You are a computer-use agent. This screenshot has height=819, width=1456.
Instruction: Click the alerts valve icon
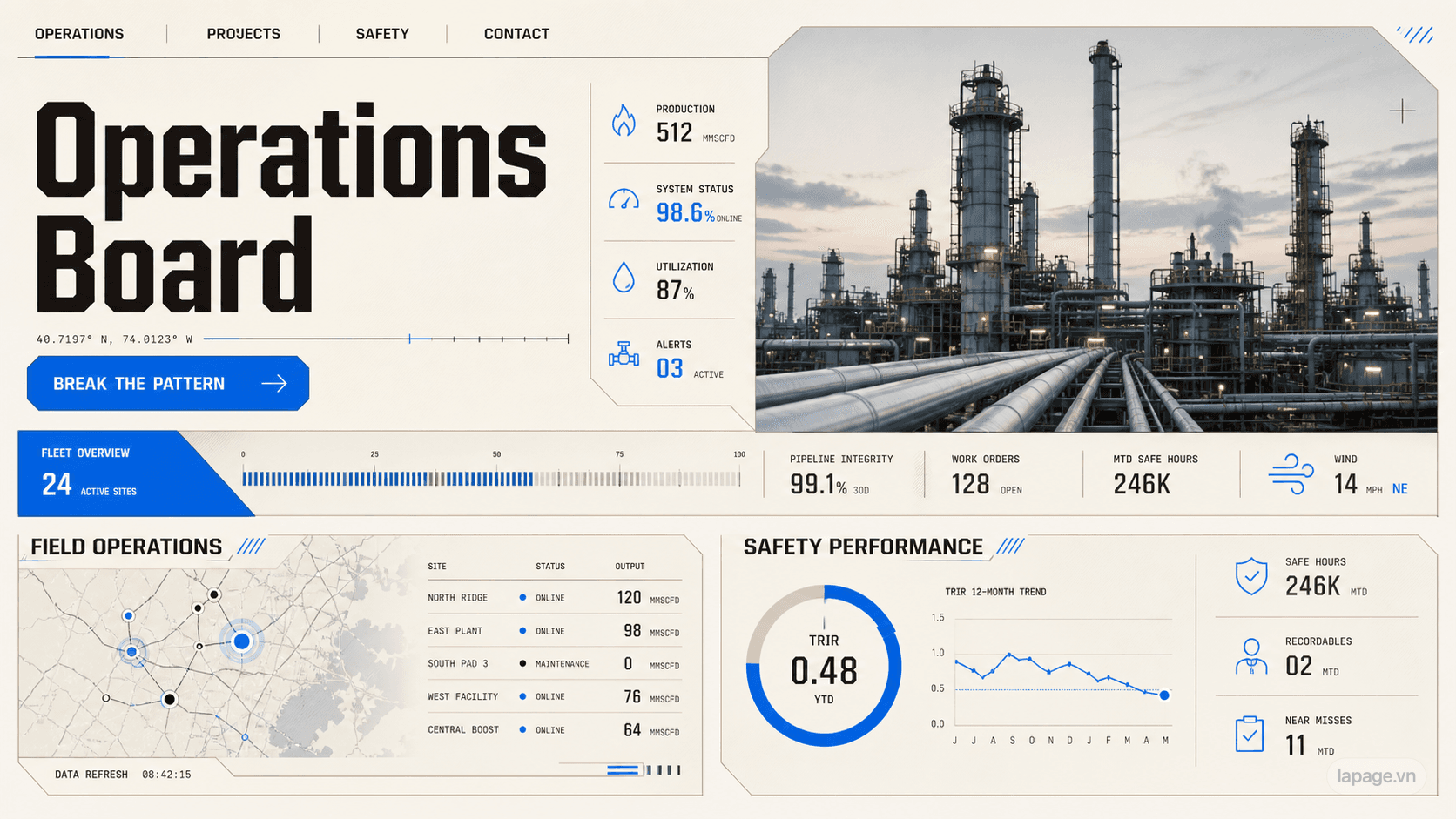pos(624,354)
